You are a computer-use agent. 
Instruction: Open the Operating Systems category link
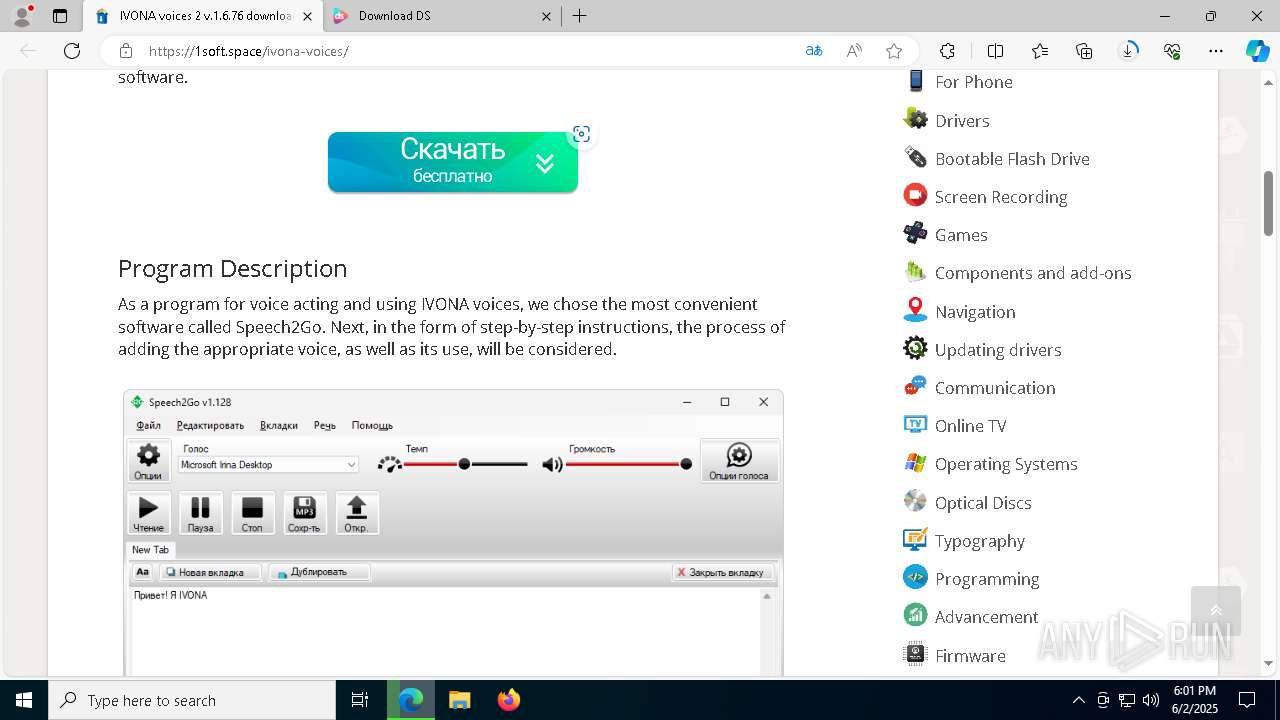pyautogui.click(x=1006, y=464)
